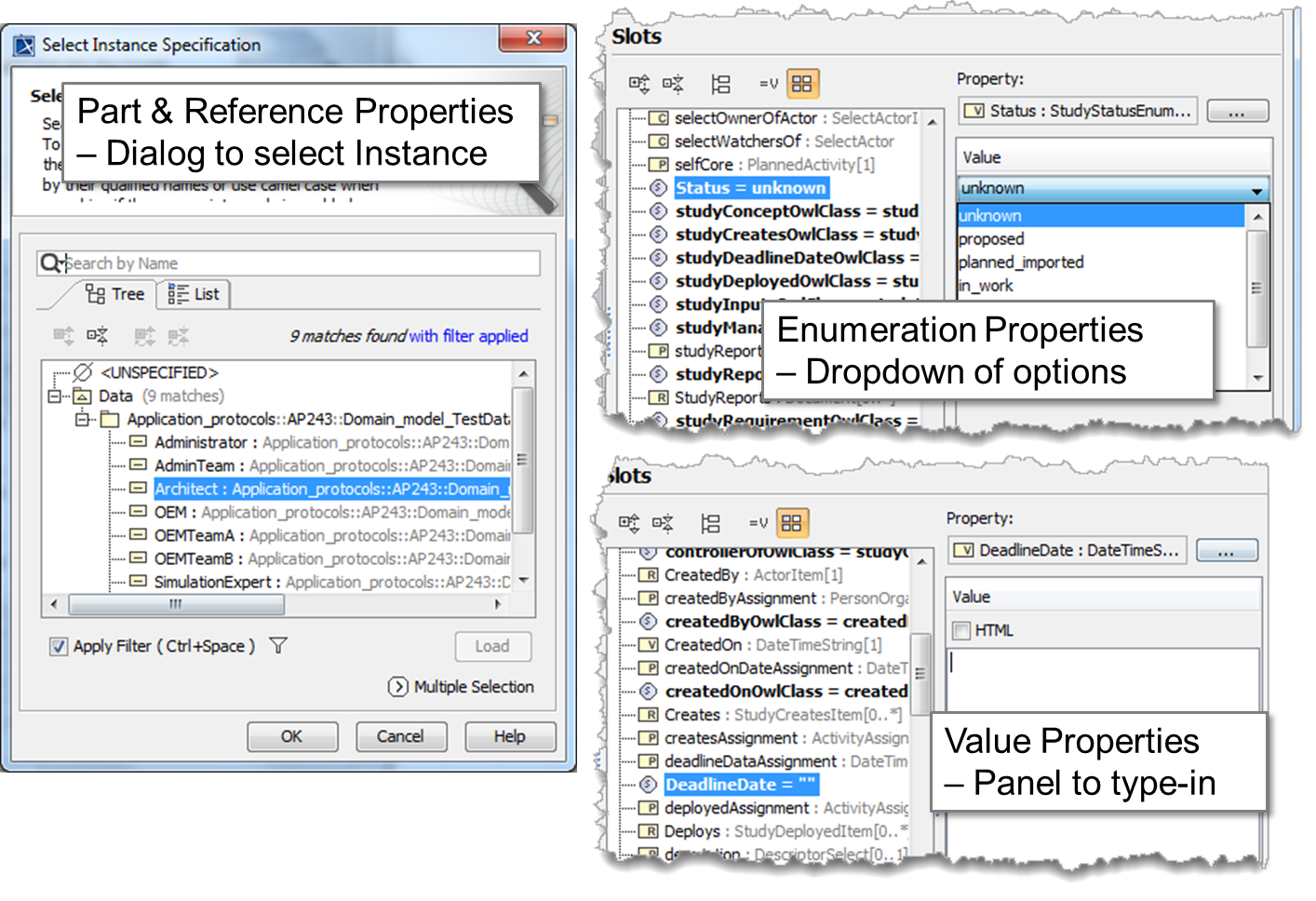This screenshot has width=1316, height=901.
Task: Open the Status value dropdown arrow
Action: pyautogui.click(x=1256, y=190)
